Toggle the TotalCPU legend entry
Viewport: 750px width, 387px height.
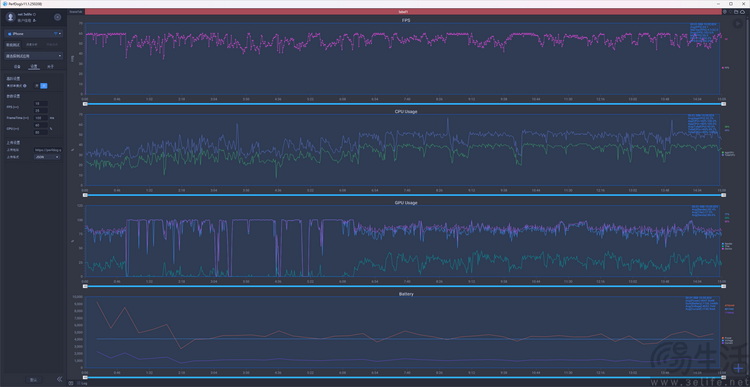[x=728, y=155]
